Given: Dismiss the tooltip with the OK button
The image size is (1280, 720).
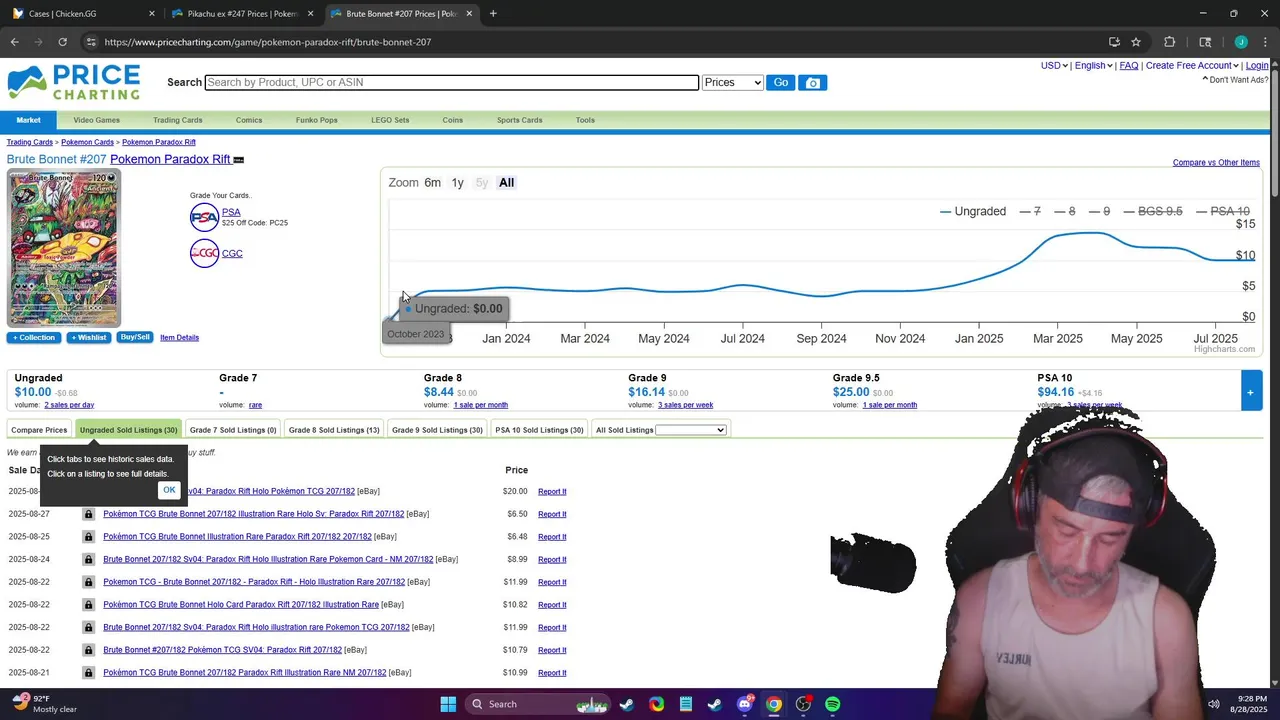Looking at the screenshot, I should pos(169,490).
